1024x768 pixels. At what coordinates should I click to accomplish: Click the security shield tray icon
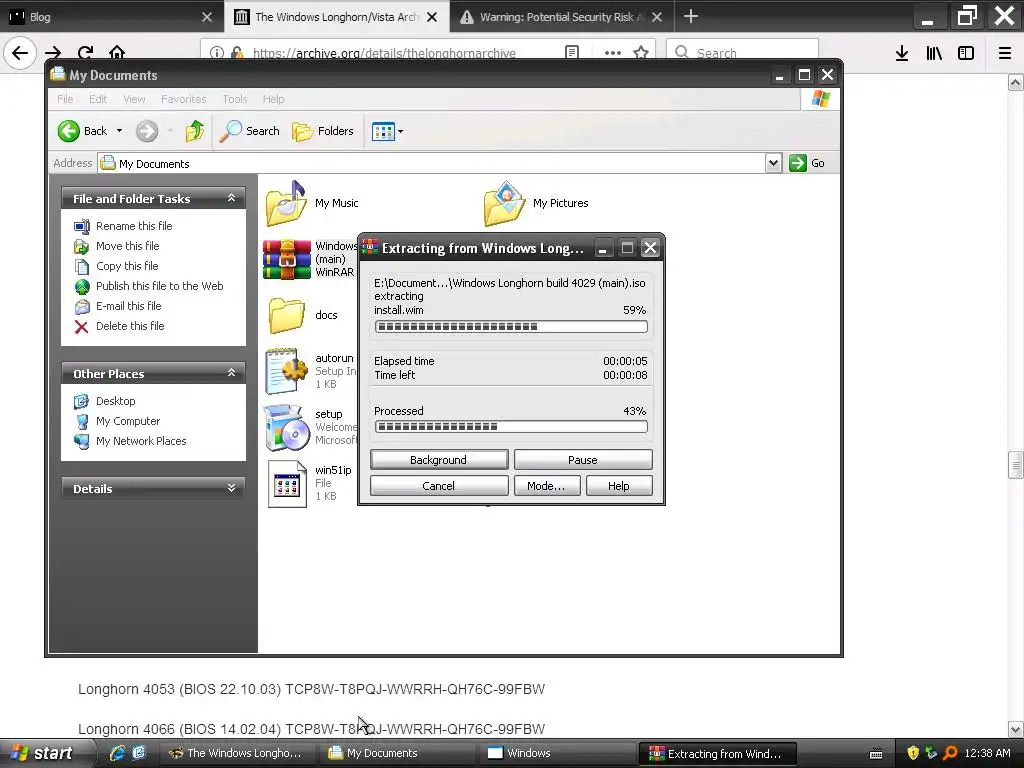click(x=913, y=753)
